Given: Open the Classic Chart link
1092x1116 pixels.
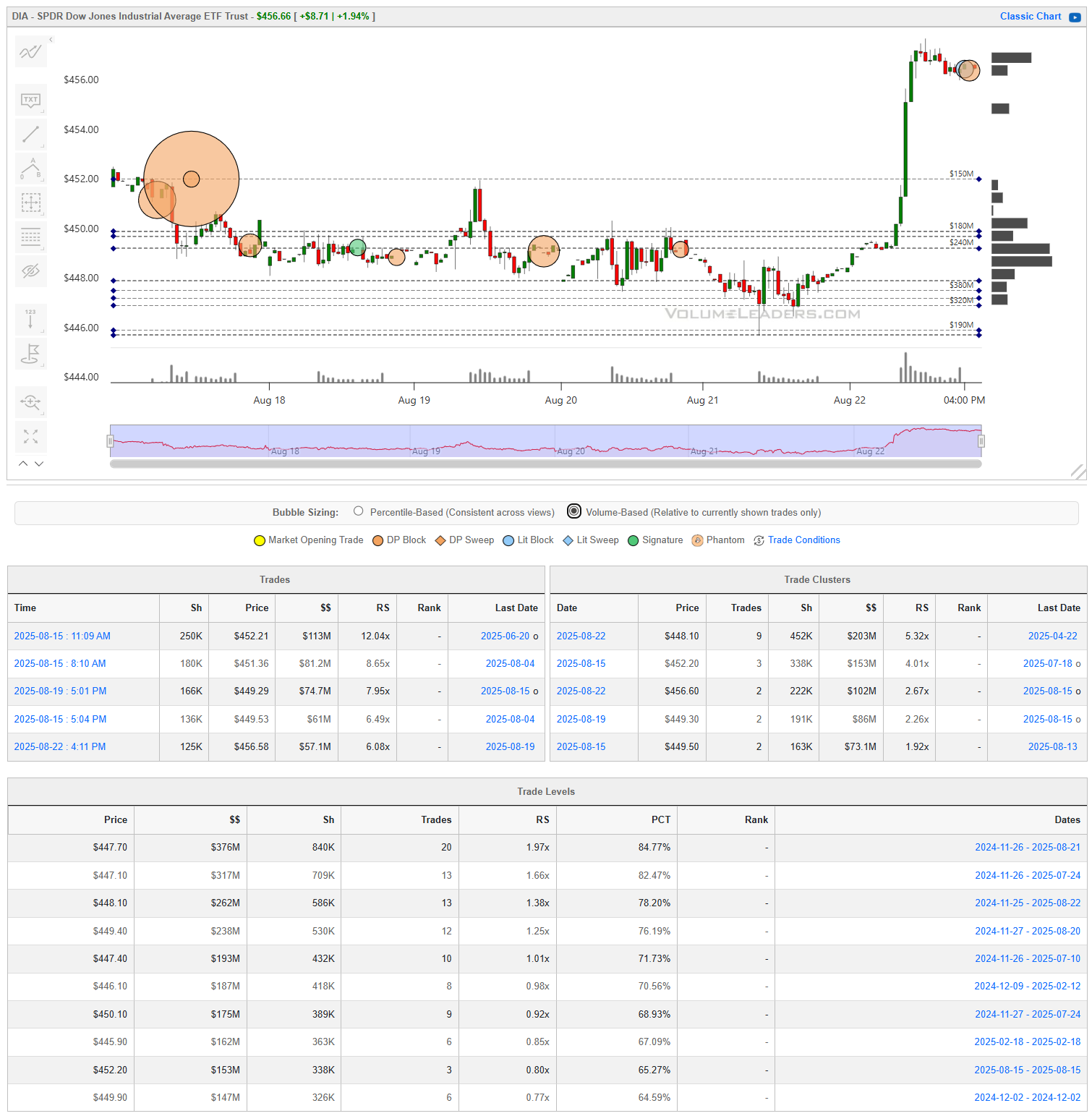Looking at the screenshot, I should 1031,16.
